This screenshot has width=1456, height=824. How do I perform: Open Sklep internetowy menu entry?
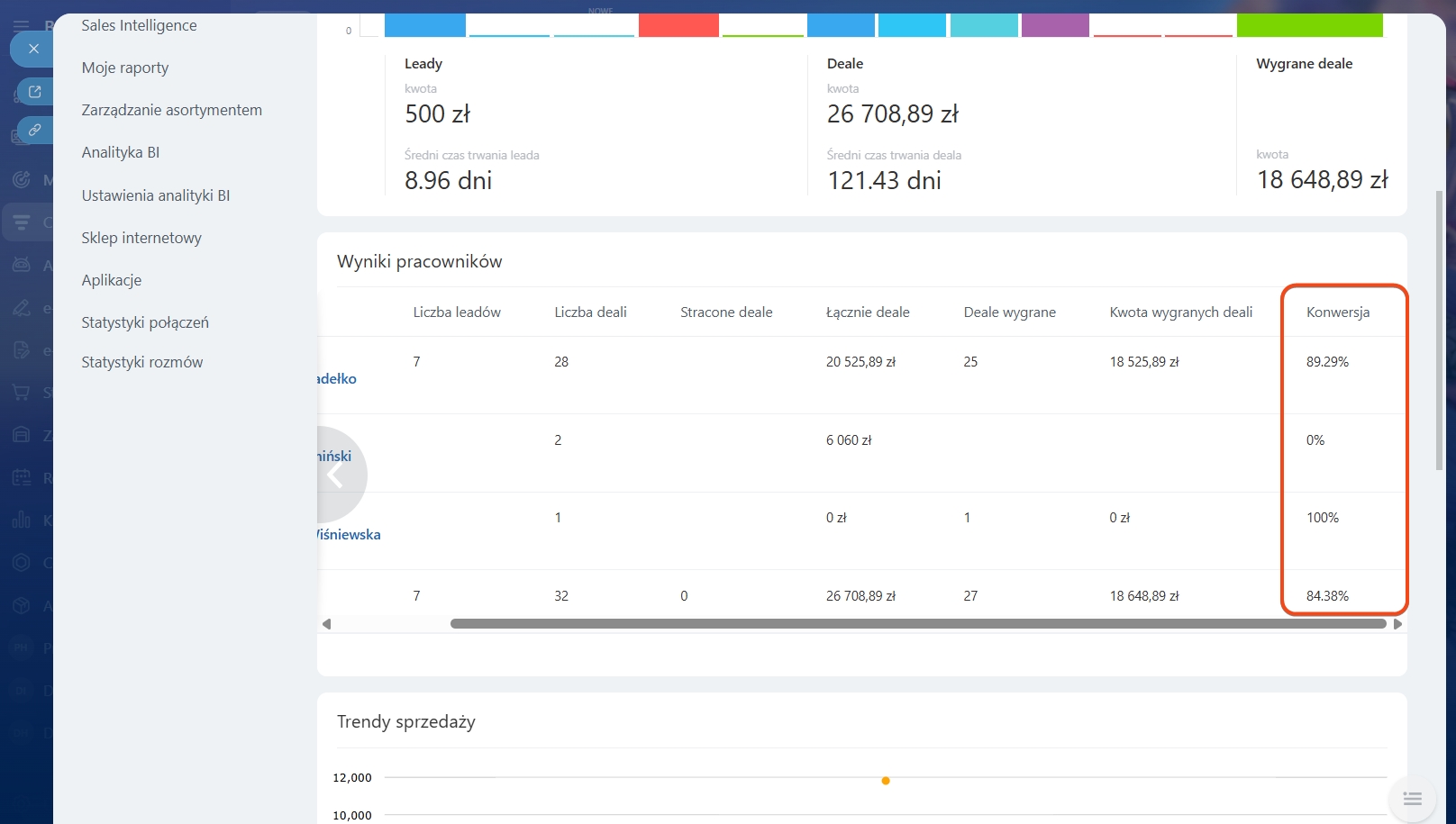click(141, 238)
